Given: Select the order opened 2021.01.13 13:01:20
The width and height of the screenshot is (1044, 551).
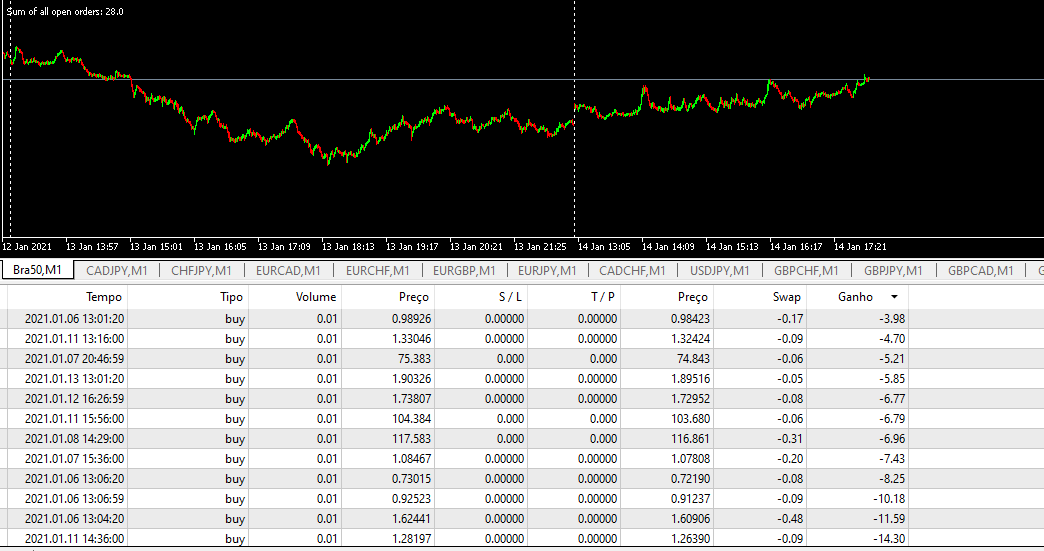Looking at the screenshot, I should pyautogui.click(x=458, y=379).
